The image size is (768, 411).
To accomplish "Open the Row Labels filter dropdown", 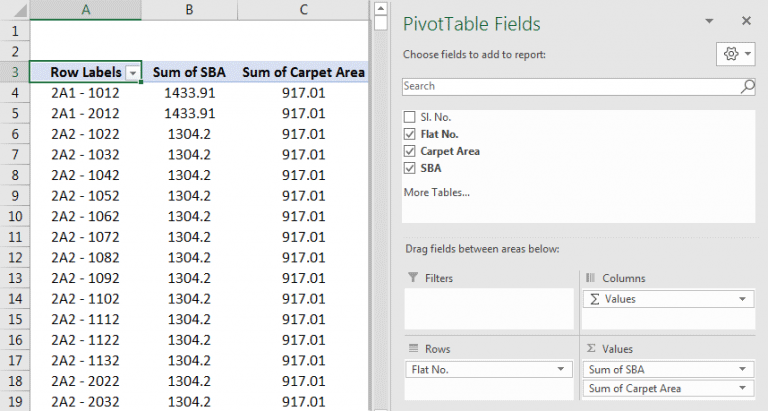I will [x=133, y=73].
